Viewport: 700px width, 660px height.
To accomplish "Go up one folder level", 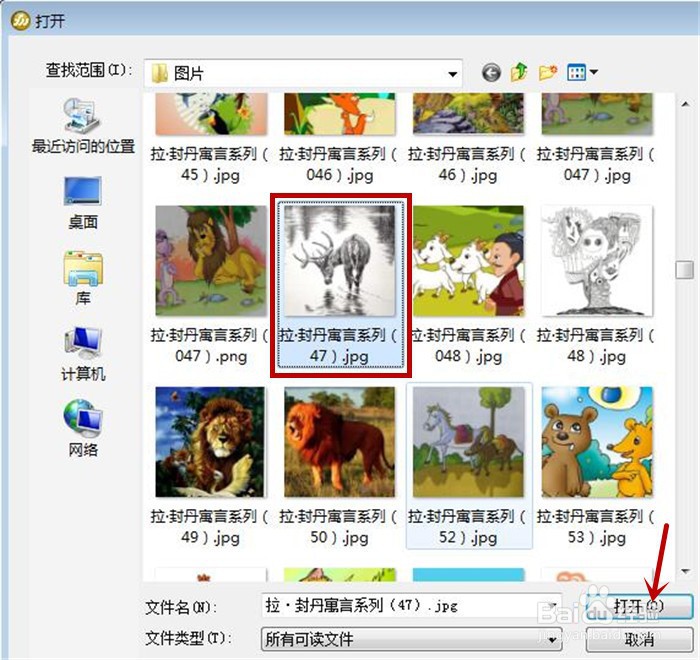I will coord(519,72).
